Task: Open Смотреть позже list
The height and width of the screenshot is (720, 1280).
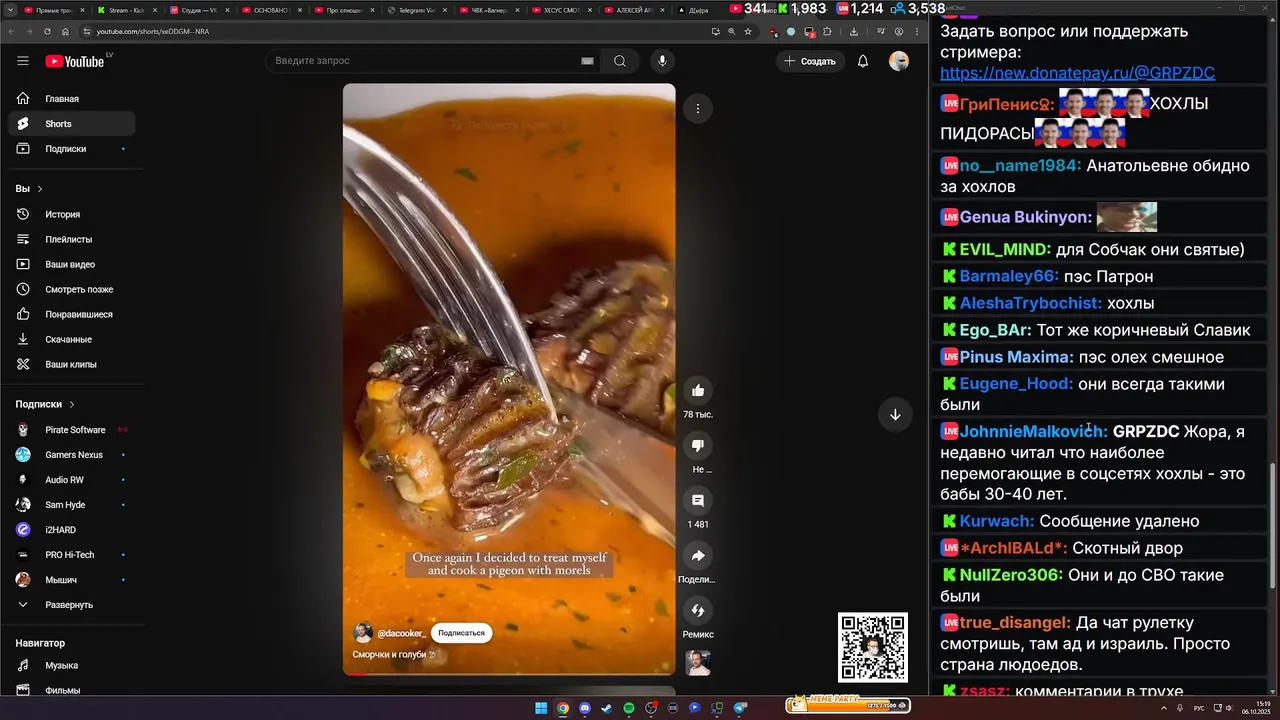Action: 71,289
